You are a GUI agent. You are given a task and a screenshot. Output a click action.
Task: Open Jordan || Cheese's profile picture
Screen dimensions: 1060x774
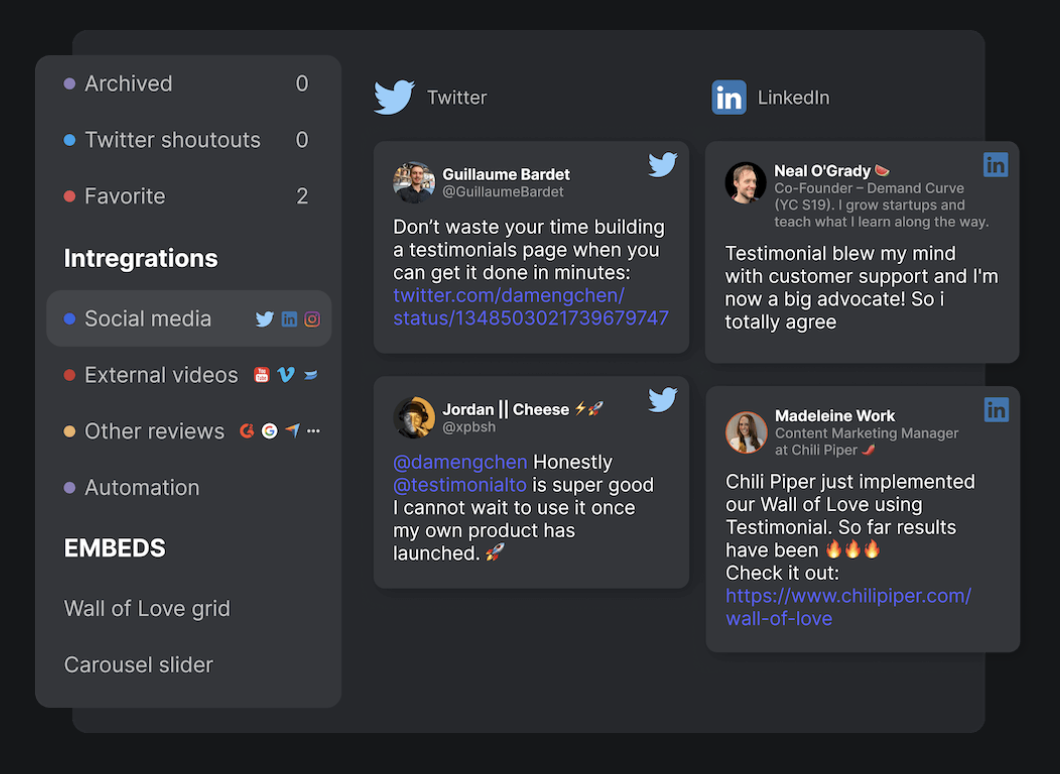tap(414, 418)
